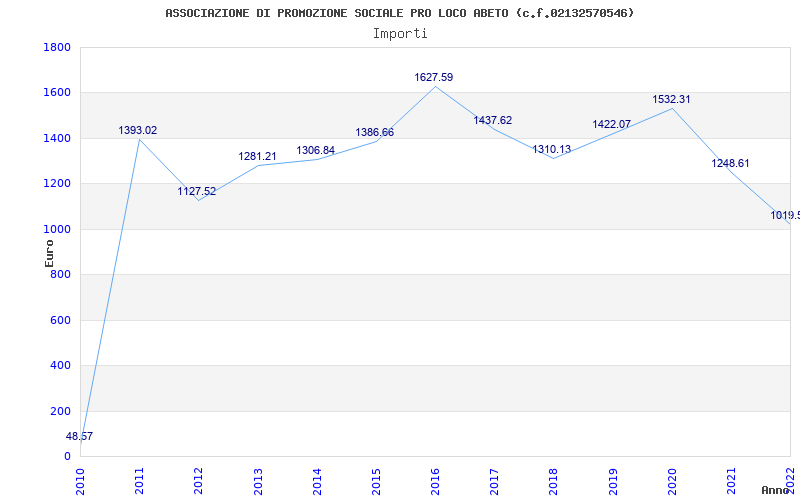Click the x-axis year 2015
Screen dimensions: 800x500
(x=376, y=481)
